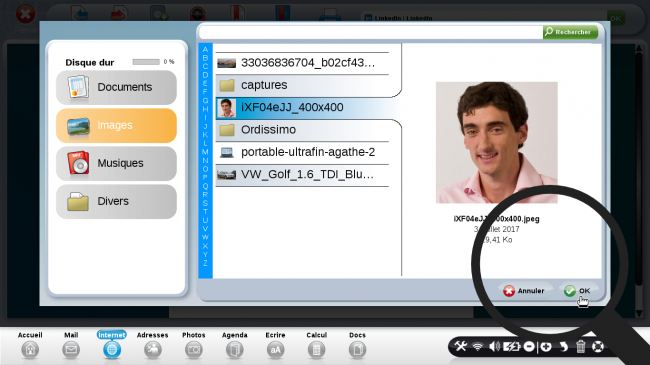
Task: Open the Ecrire writing icon
Action: pos(276,350)
